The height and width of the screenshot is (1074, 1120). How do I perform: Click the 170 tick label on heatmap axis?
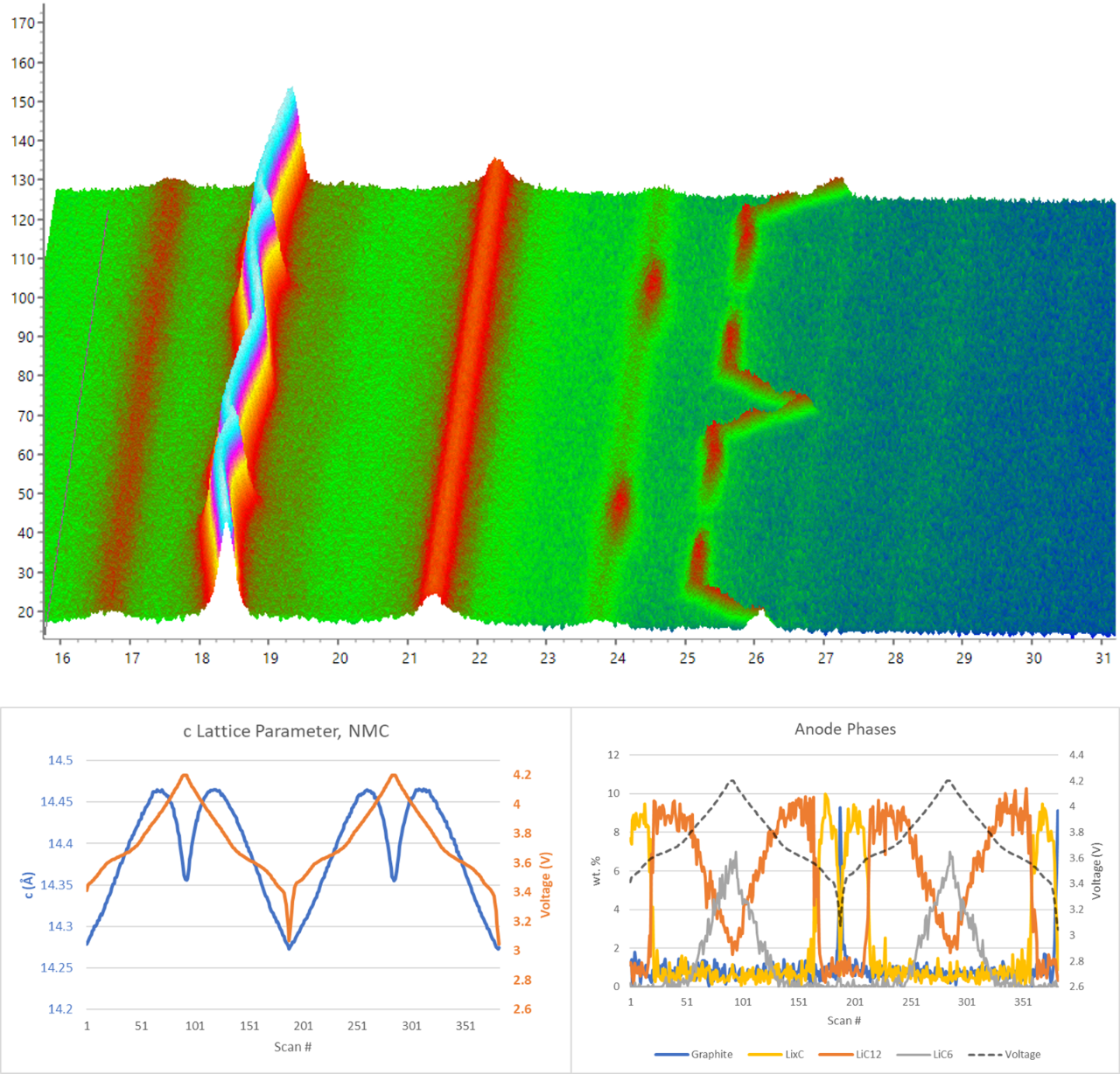click(23, 23)
